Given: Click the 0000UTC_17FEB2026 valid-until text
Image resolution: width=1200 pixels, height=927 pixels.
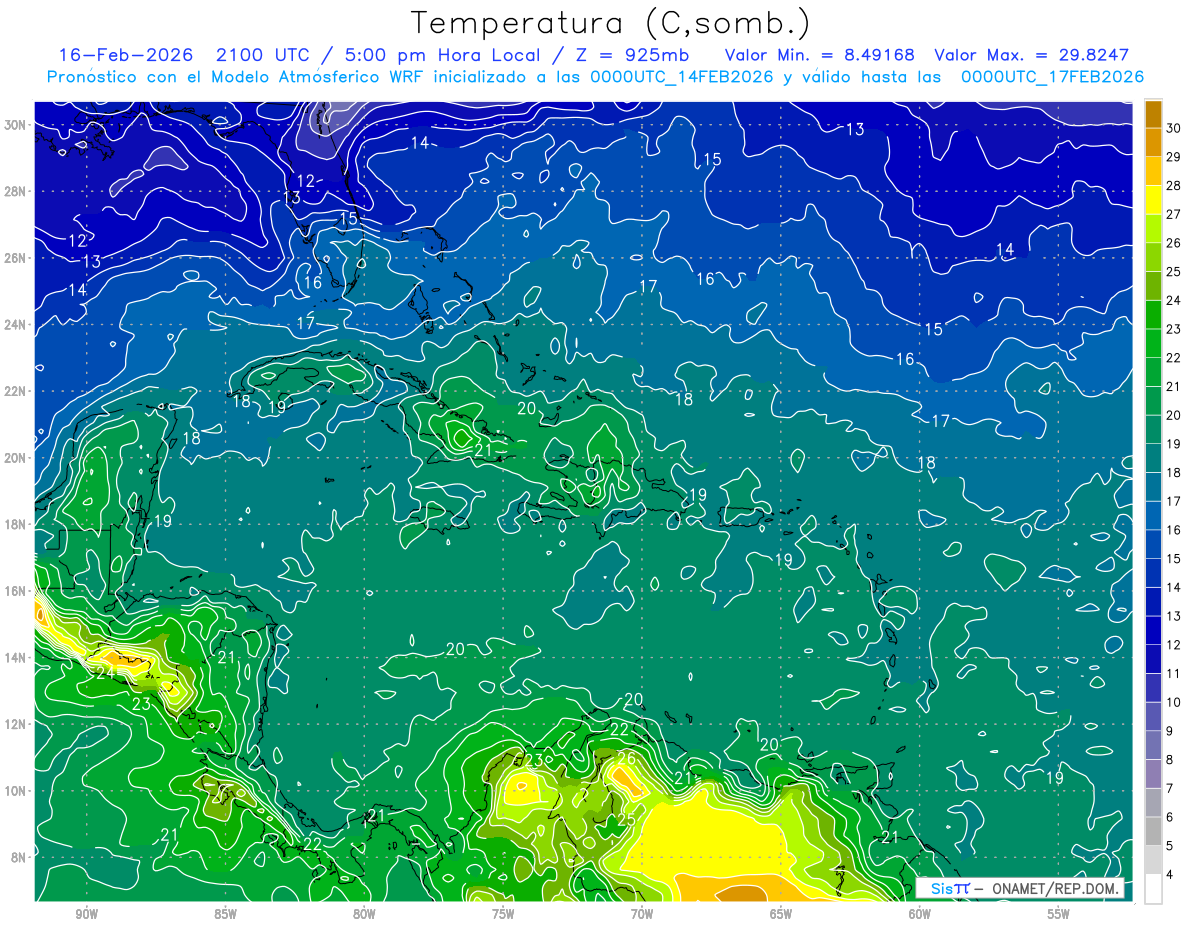Looking at the screenshot, I should [1052, 77].
